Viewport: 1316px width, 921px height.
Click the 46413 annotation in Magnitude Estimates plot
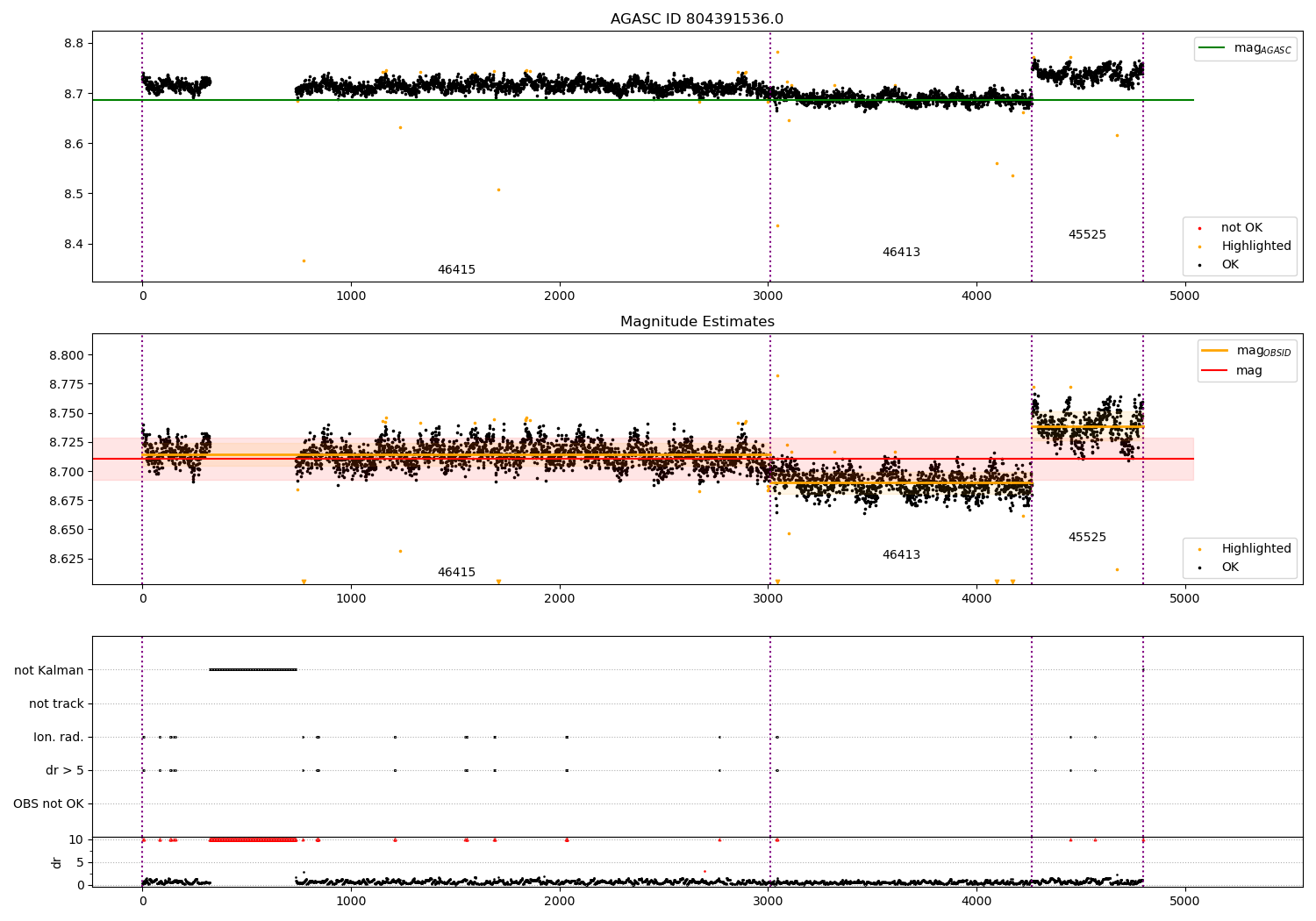click(x=901, y=555)
